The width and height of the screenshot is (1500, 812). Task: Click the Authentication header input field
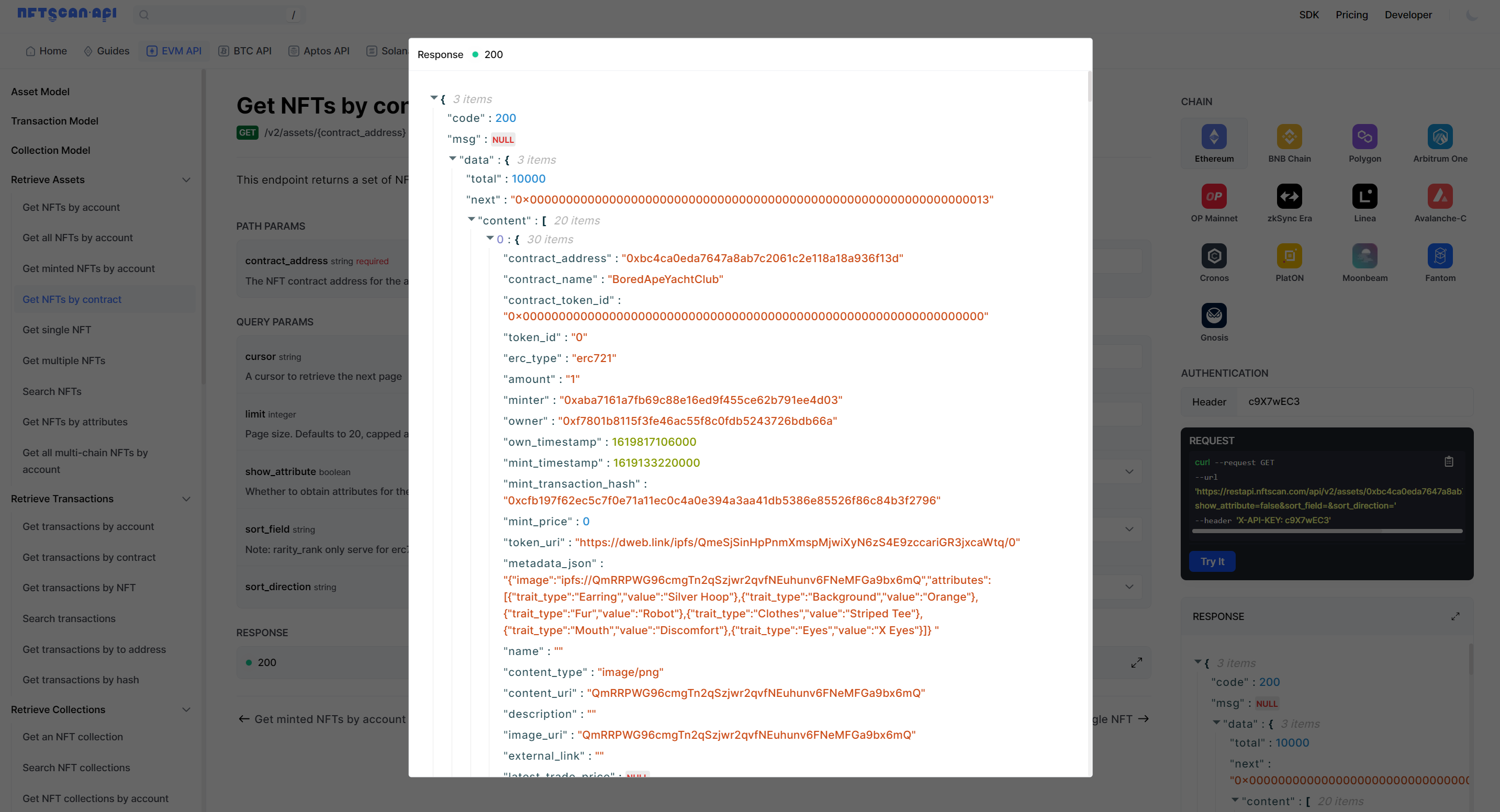[1350, 401]
